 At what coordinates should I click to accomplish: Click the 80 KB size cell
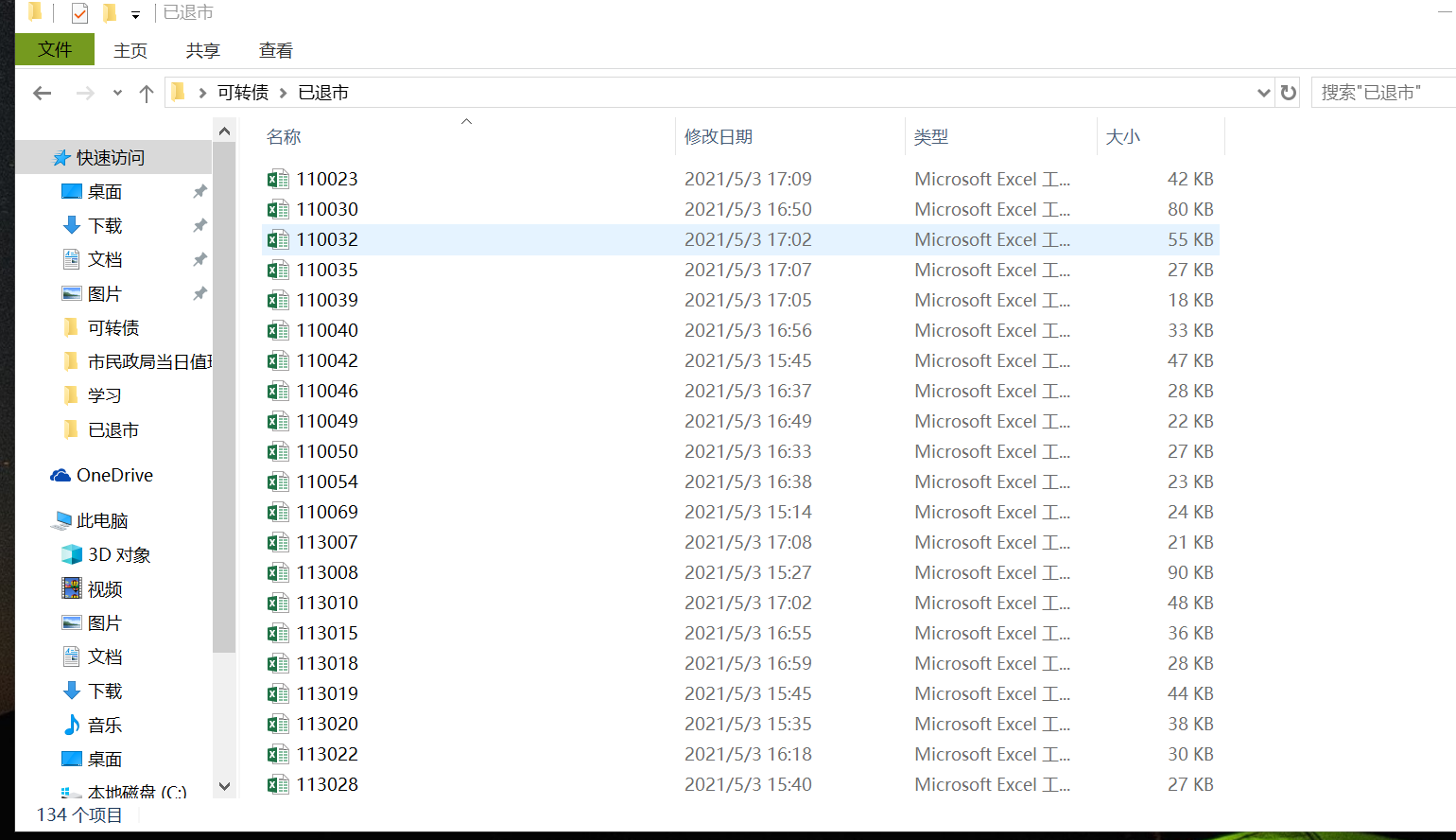(x=1190, y=209)
